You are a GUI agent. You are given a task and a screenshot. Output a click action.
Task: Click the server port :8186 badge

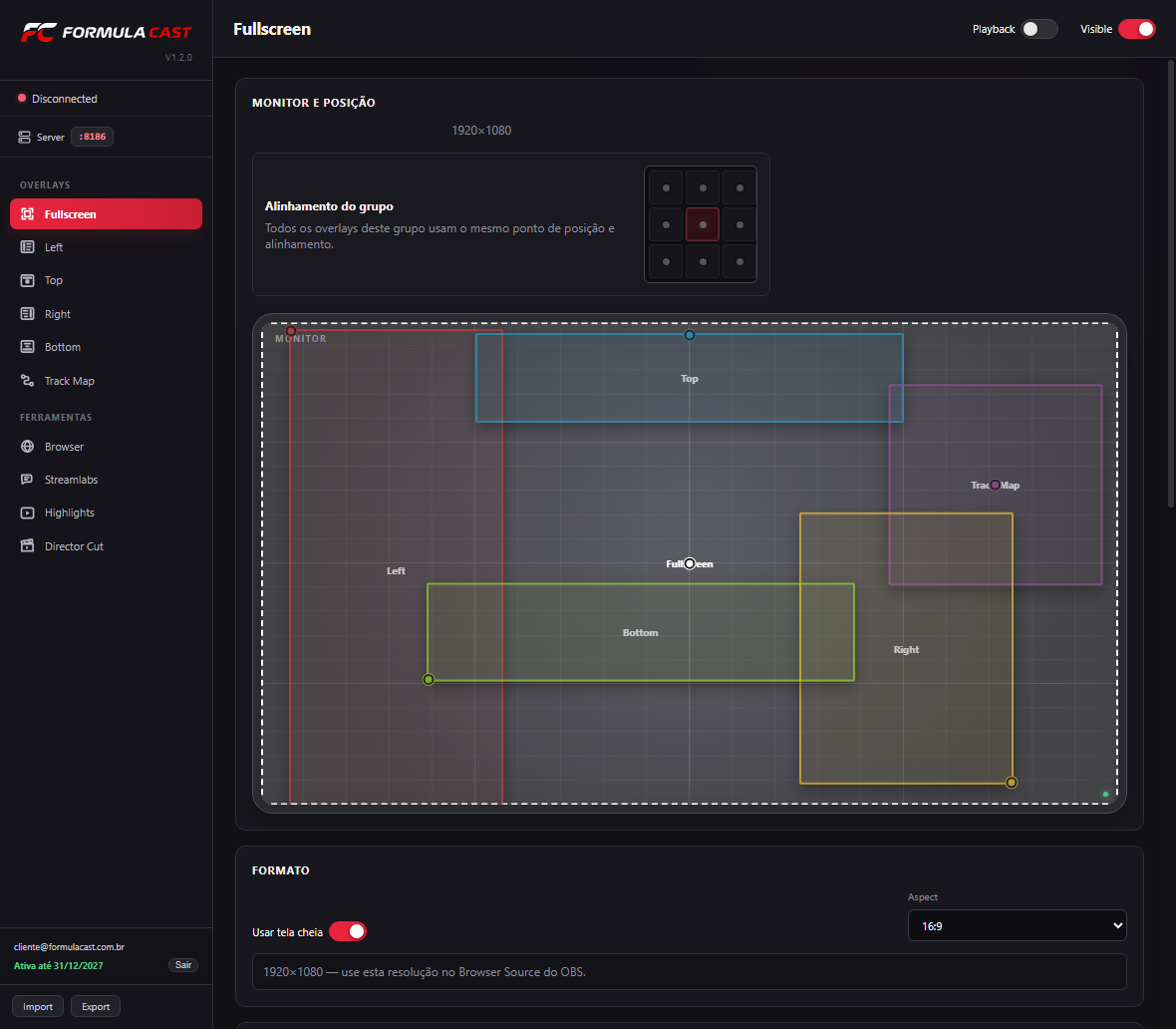93,137
